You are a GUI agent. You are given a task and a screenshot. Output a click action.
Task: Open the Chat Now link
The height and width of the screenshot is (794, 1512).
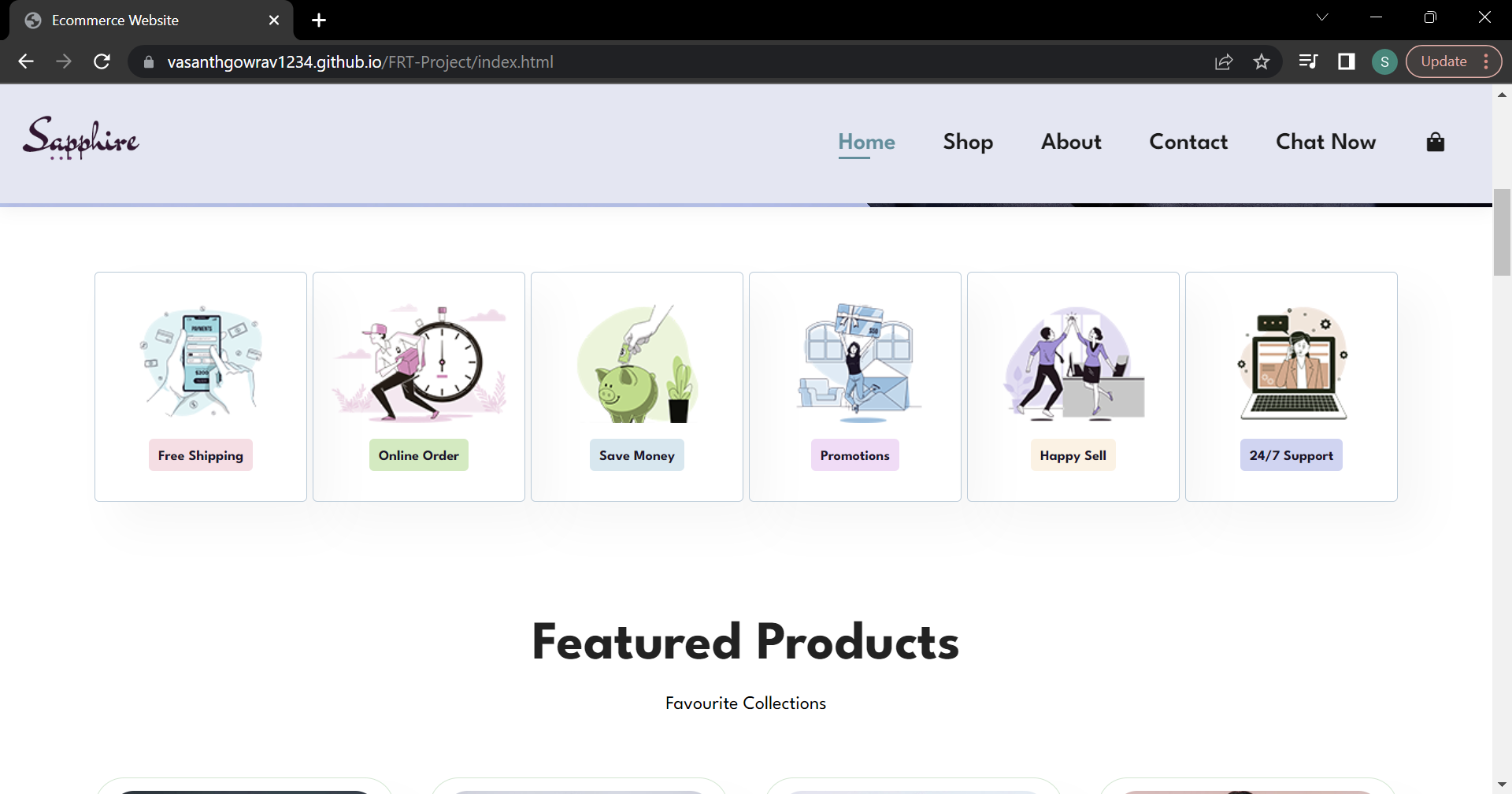click(1325, 142)
